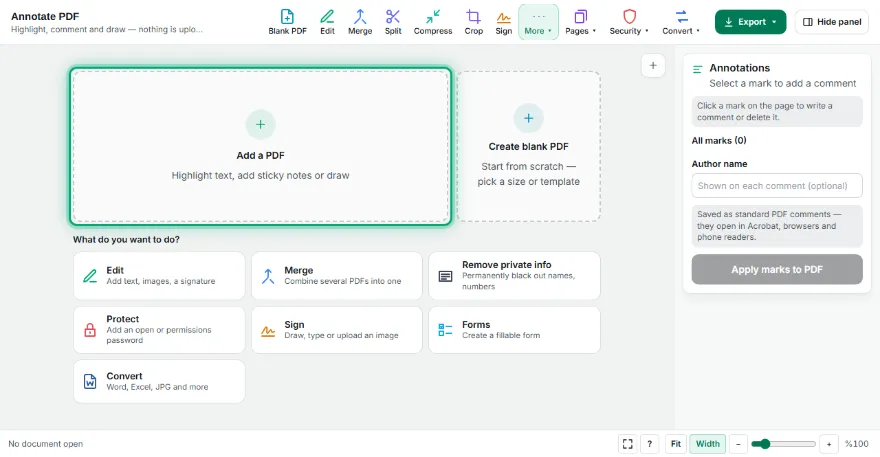Viewport: 880px width, 457px height.
Task: Open the Forms card for fillable forms
Action: 514,330
